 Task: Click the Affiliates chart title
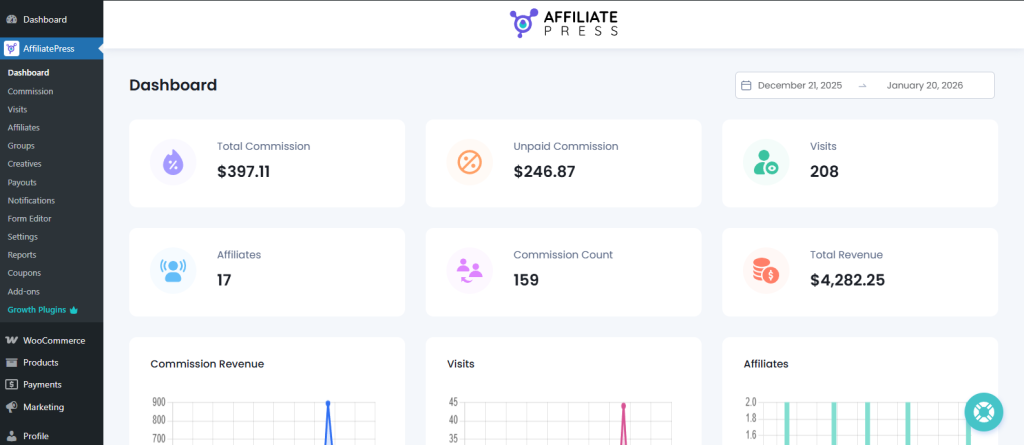(766, 364)
